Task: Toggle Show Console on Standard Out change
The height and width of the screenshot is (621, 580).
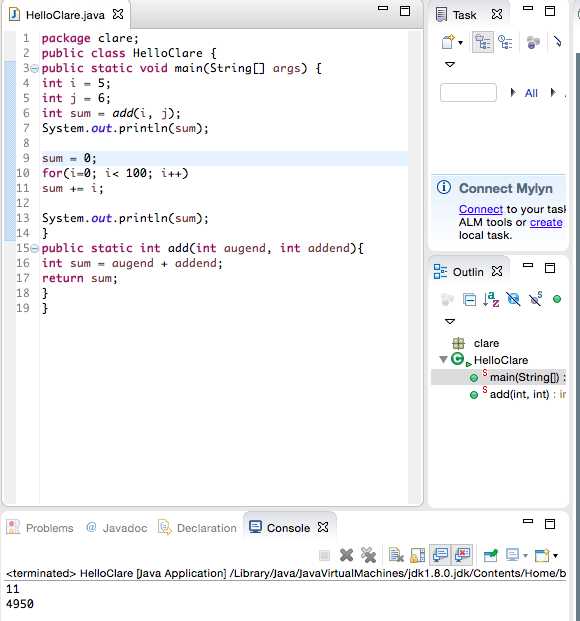Action: pos(440,555)
